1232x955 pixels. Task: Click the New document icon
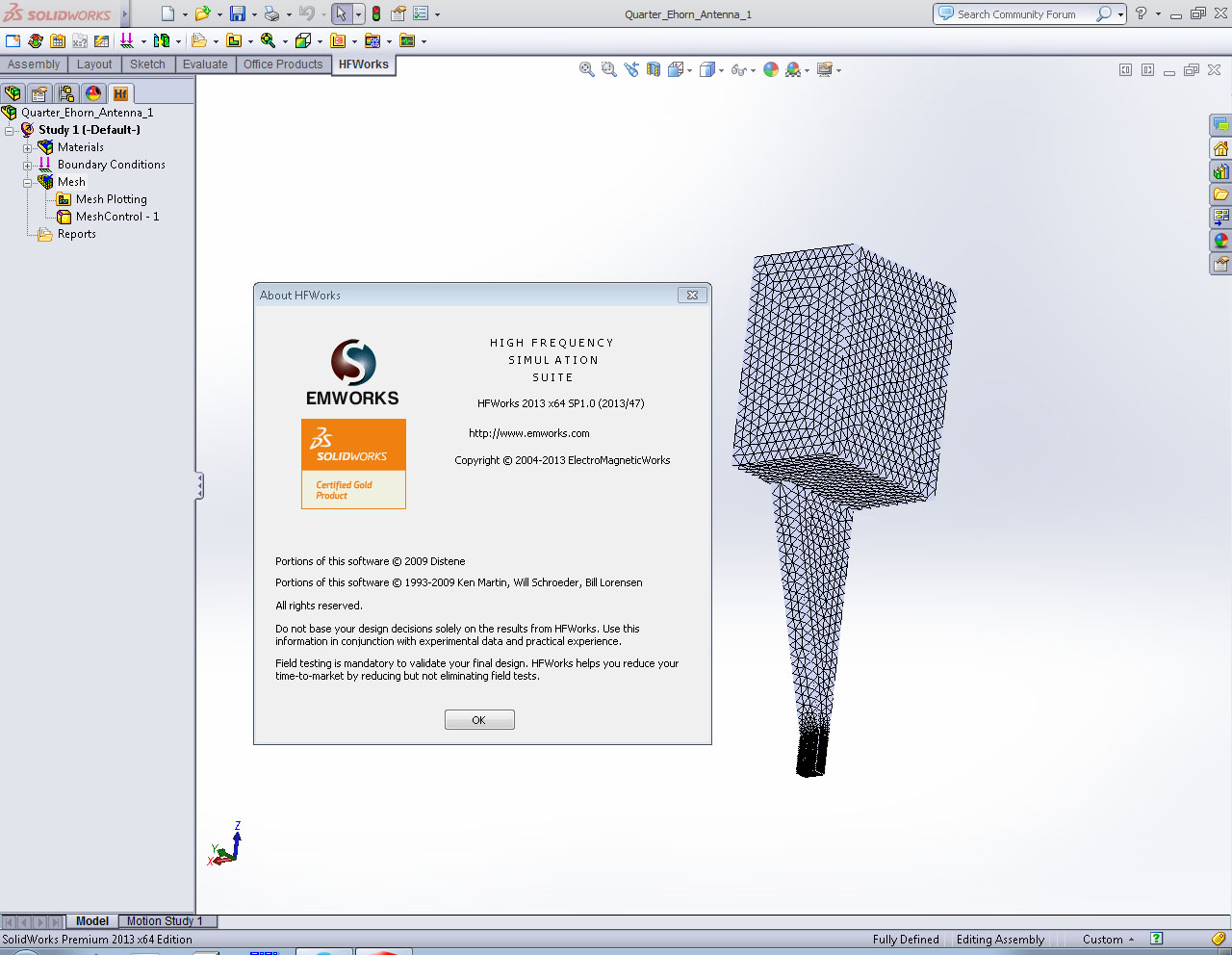tap(168, 13)
